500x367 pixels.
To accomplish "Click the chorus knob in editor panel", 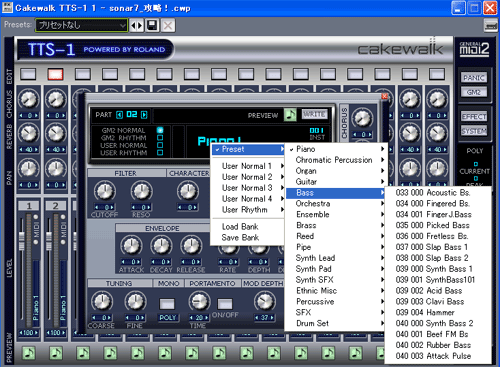I will [362, 118].
